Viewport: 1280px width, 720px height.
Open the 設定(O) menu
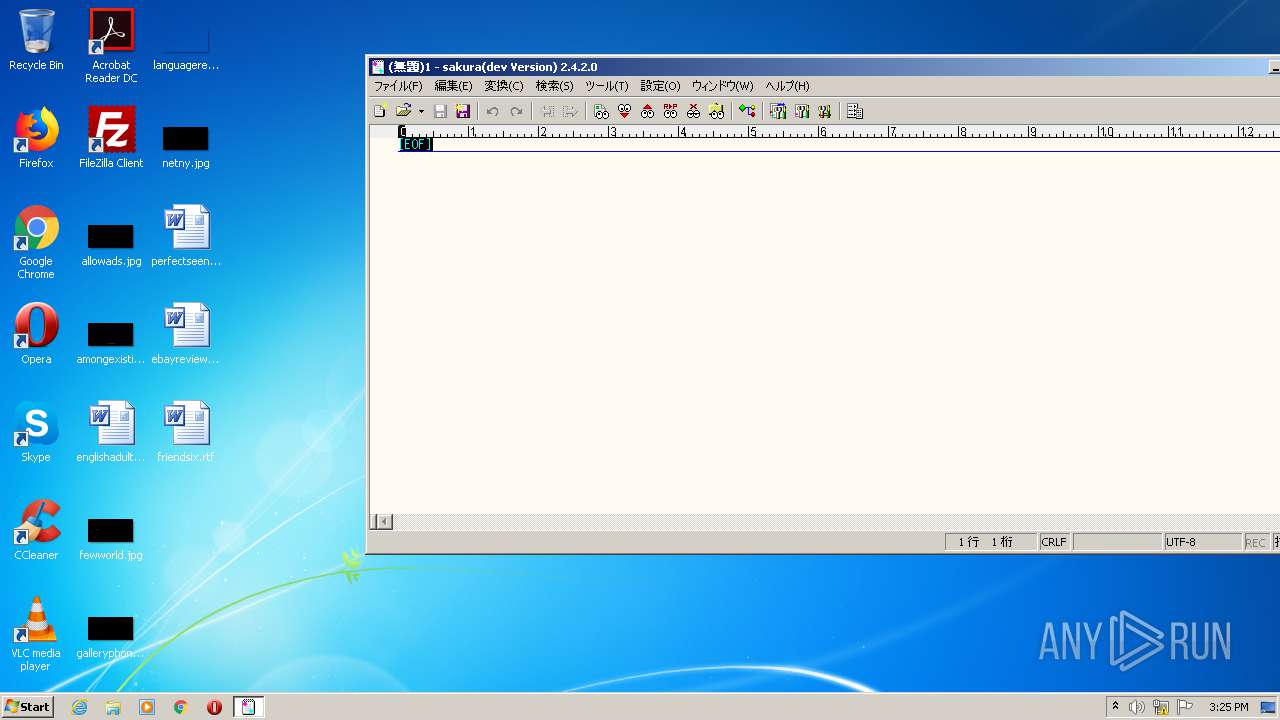(660, 86)
